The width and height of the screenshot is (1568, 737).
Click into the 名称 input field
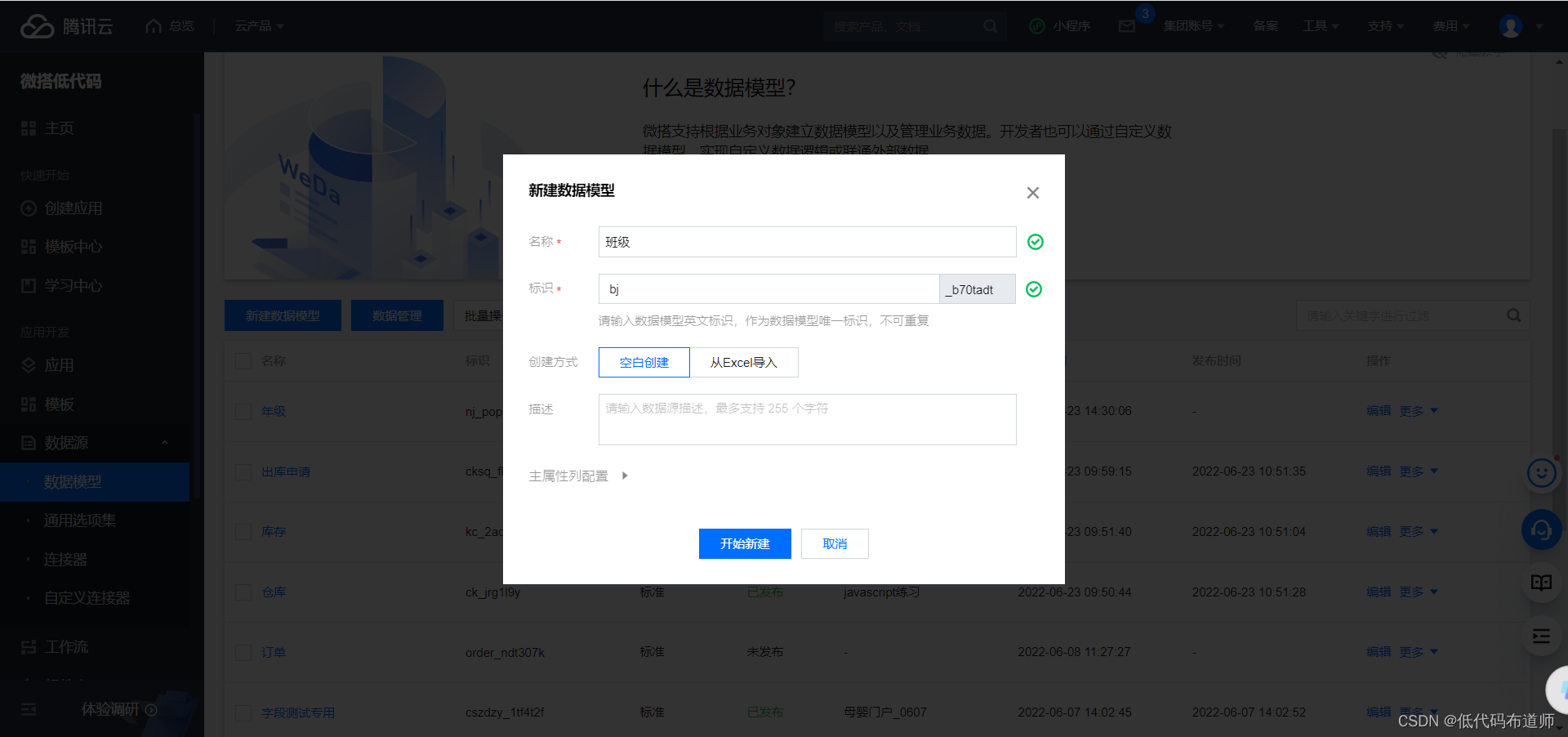(808, 242)
